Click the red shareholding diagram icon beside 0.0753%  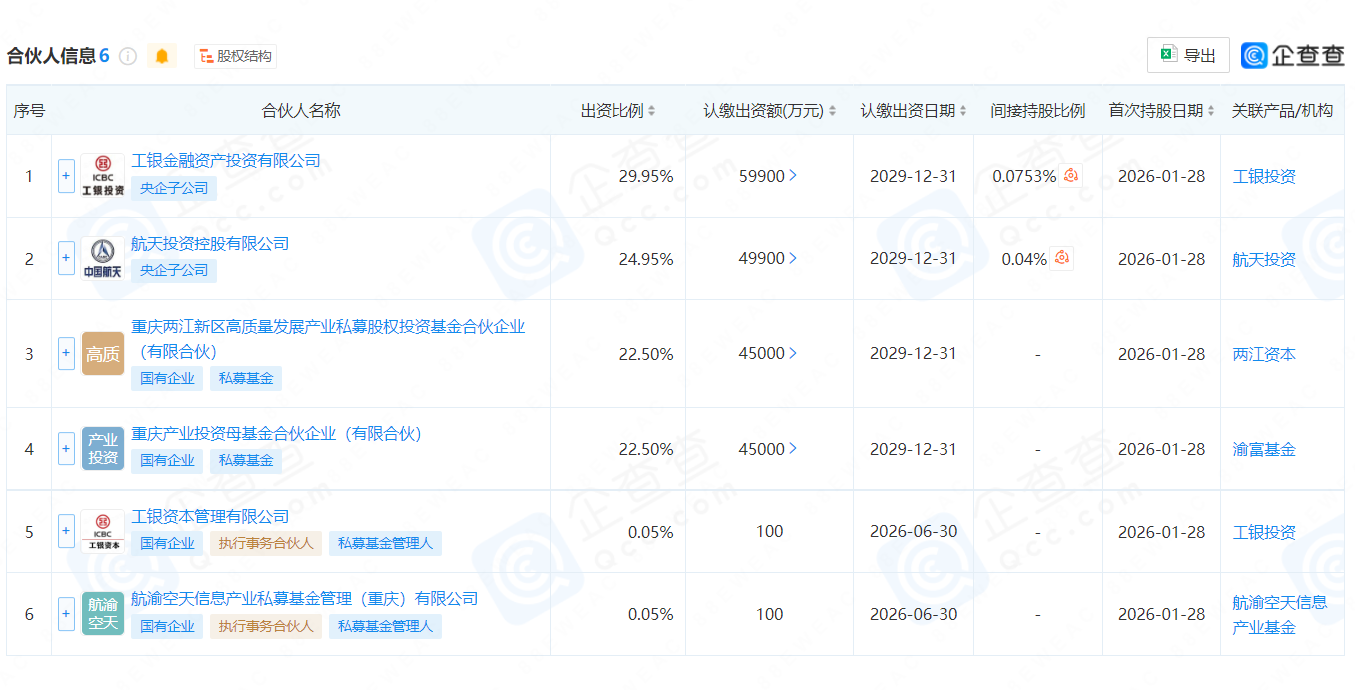(1070, 175)
